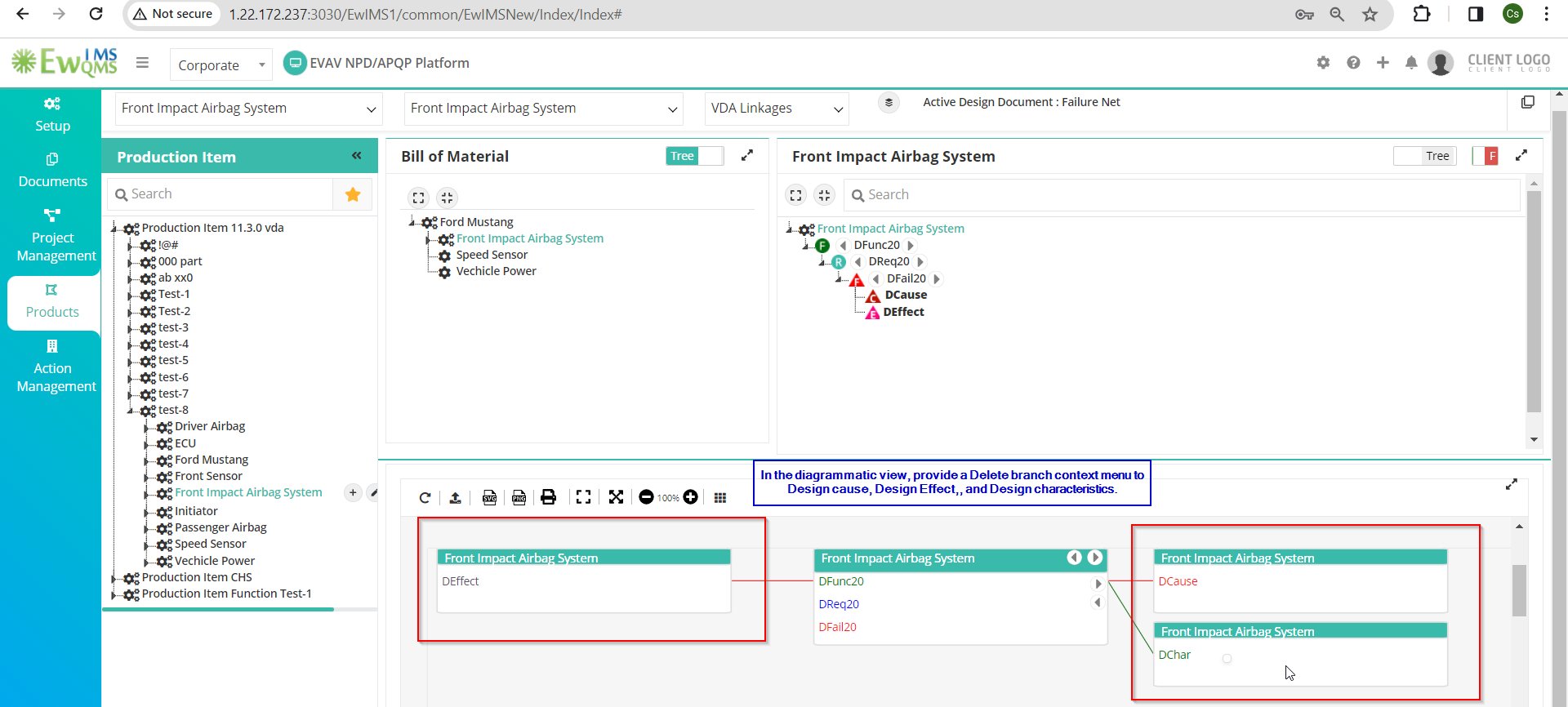Toggle Tree view in Front Impact Airbag panel
The height and width of the screenshot is (707, 1568).
point(1425,156)
